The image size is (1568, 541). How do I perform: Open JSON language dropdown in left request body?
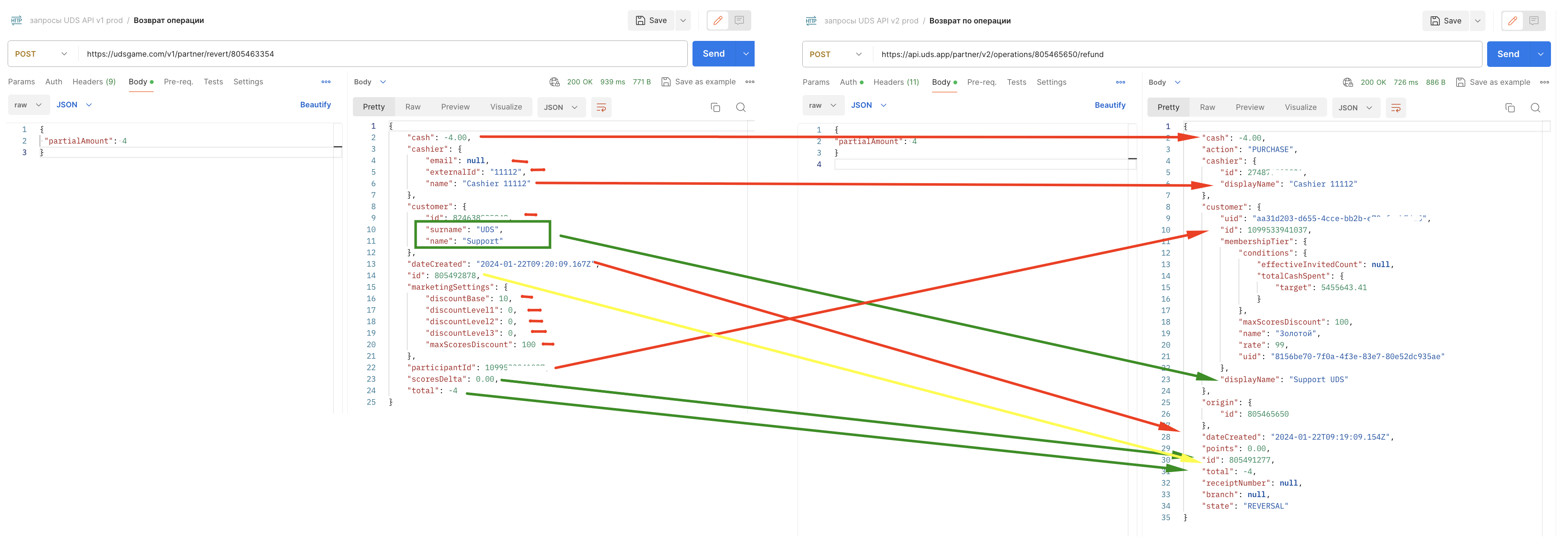(74, 105)
